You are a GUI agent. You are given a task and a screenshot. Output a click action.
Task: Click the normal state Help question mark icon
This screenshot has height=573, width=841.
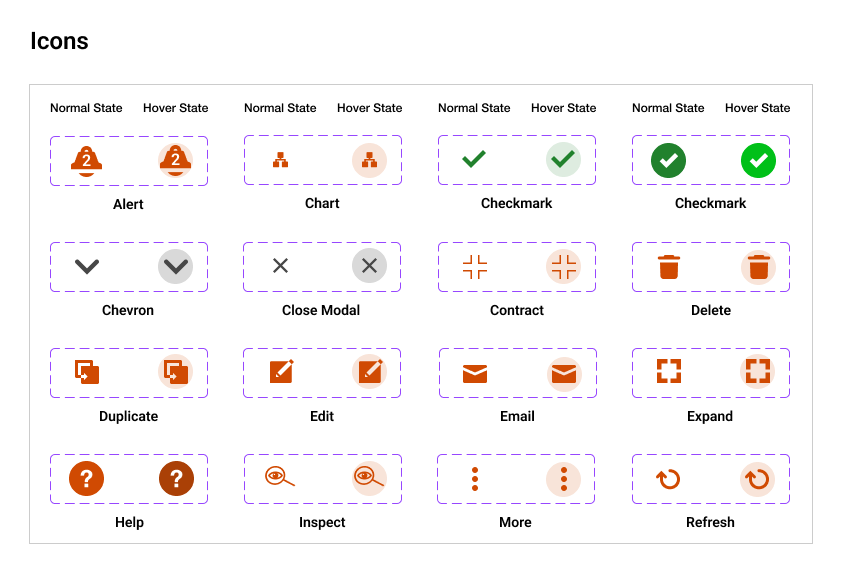[87, 479]
